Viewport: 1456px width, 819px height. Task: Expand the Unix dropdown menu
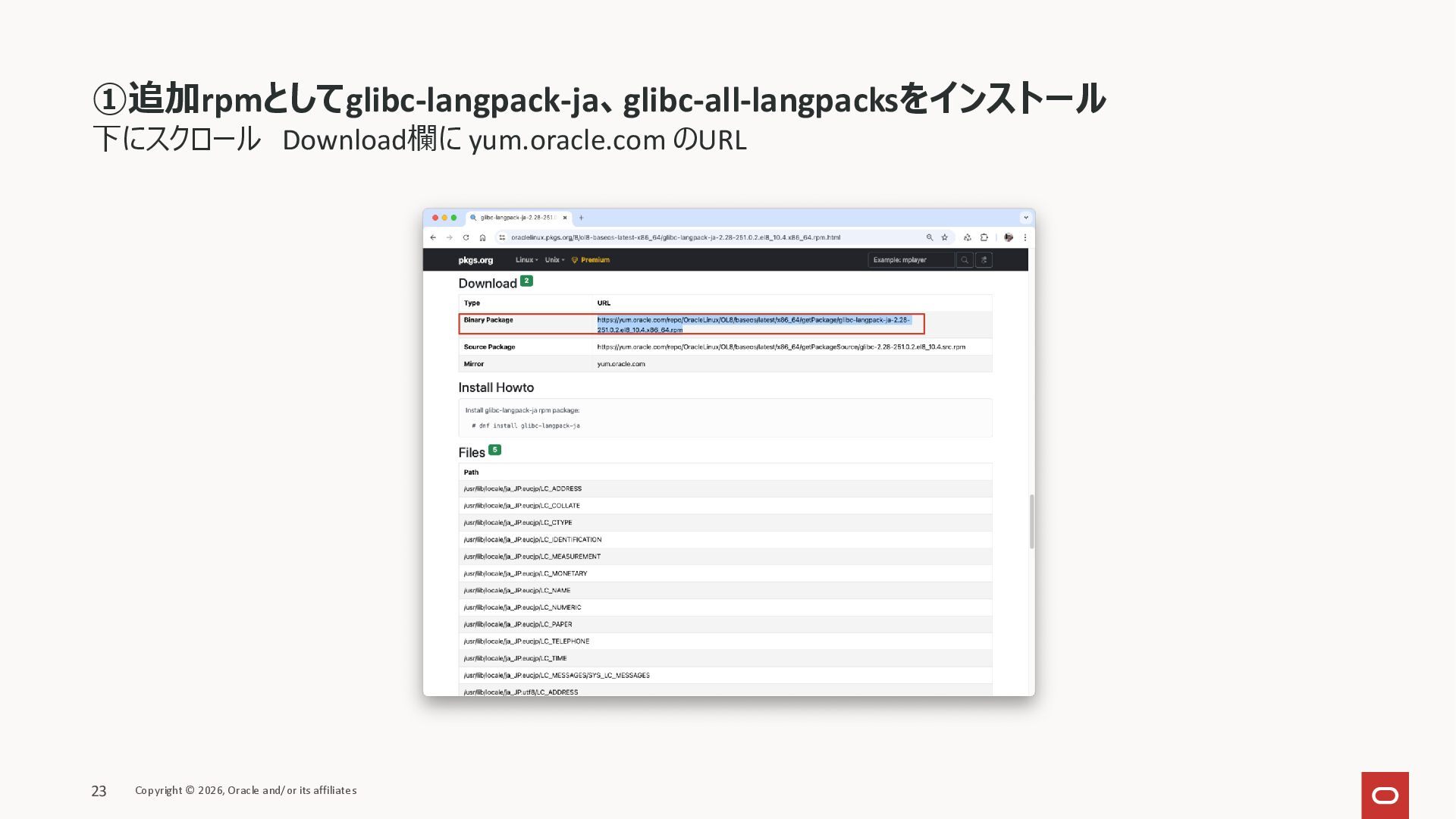coord(554,260)
